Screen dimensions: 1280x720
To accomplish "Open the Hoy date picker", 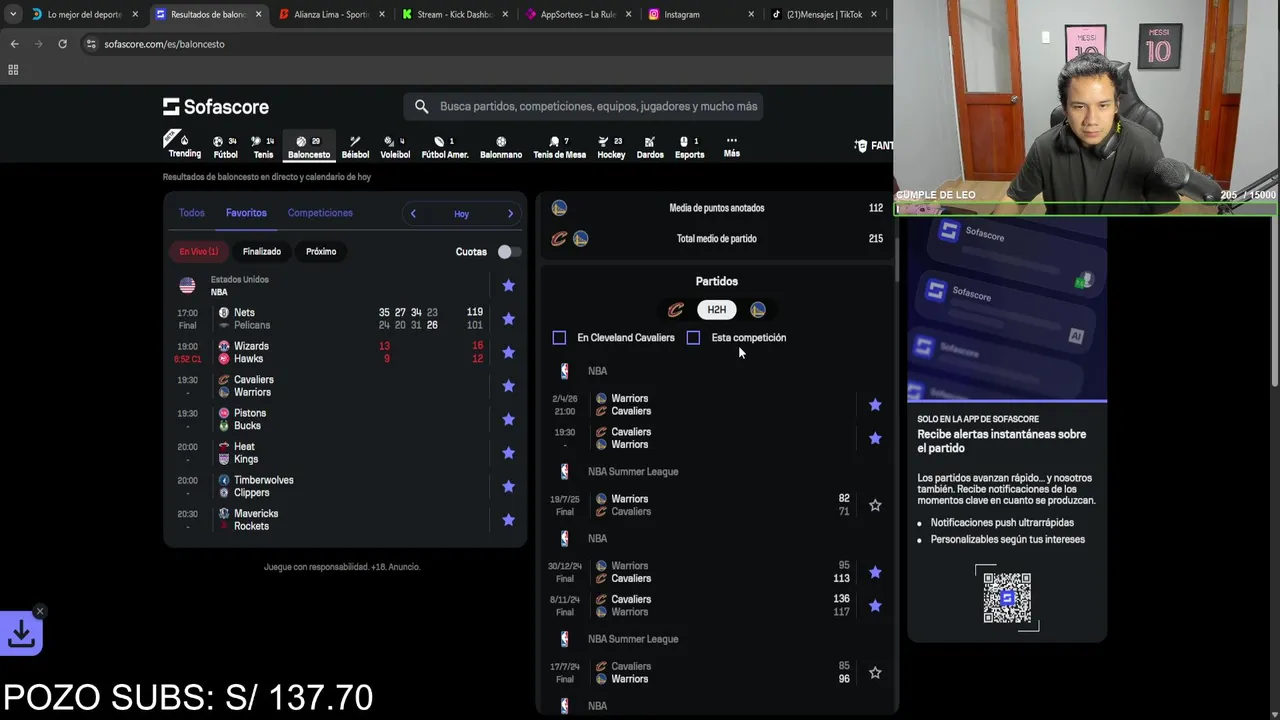I will tap(461, 214).
